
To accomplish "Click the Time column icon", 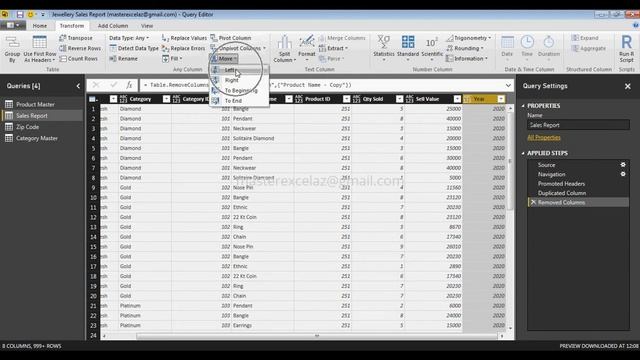I will click(527, 42).
